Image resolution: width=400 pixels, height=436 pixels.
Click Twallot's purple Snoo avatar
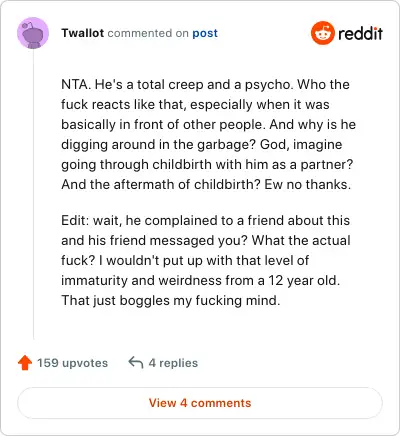[x=33, y=33]
